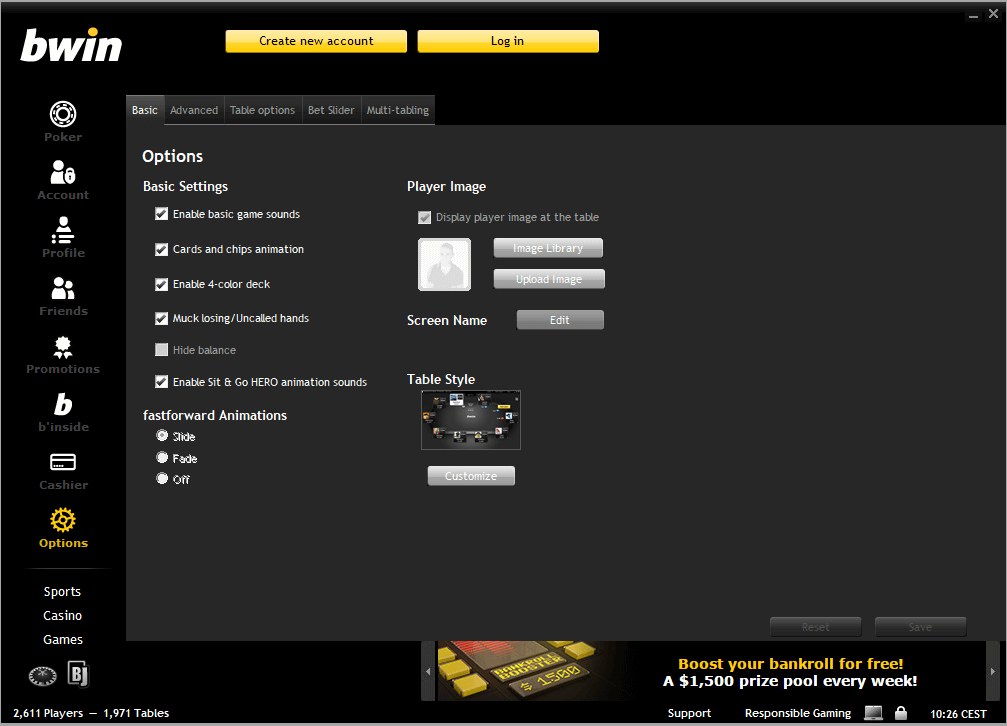Viewport: 1007px width, 726px height.
Task: Click the Create new account button
Action: pyautogui.click(x=316, y=41)
